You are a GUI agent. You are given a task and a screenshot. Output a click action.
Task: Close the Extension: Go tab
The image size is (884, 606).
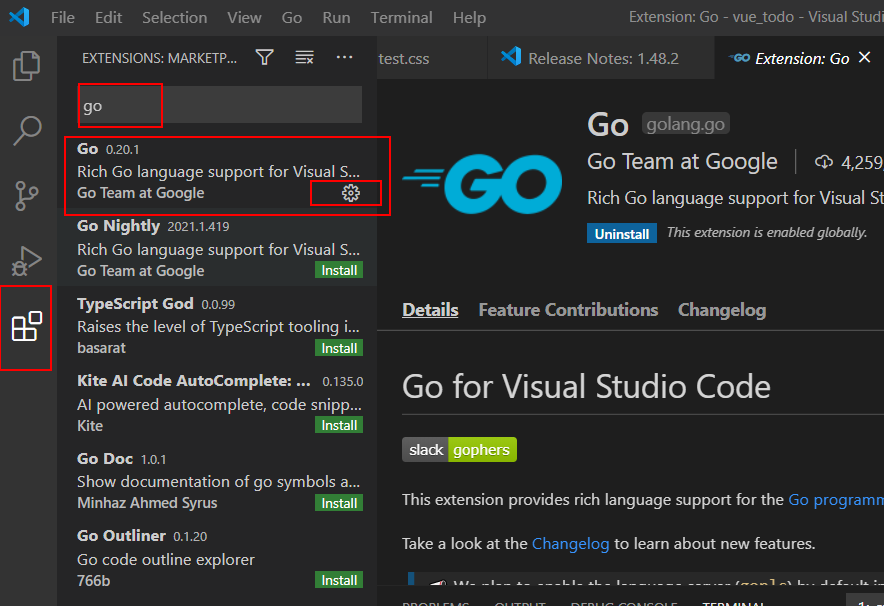864,57
